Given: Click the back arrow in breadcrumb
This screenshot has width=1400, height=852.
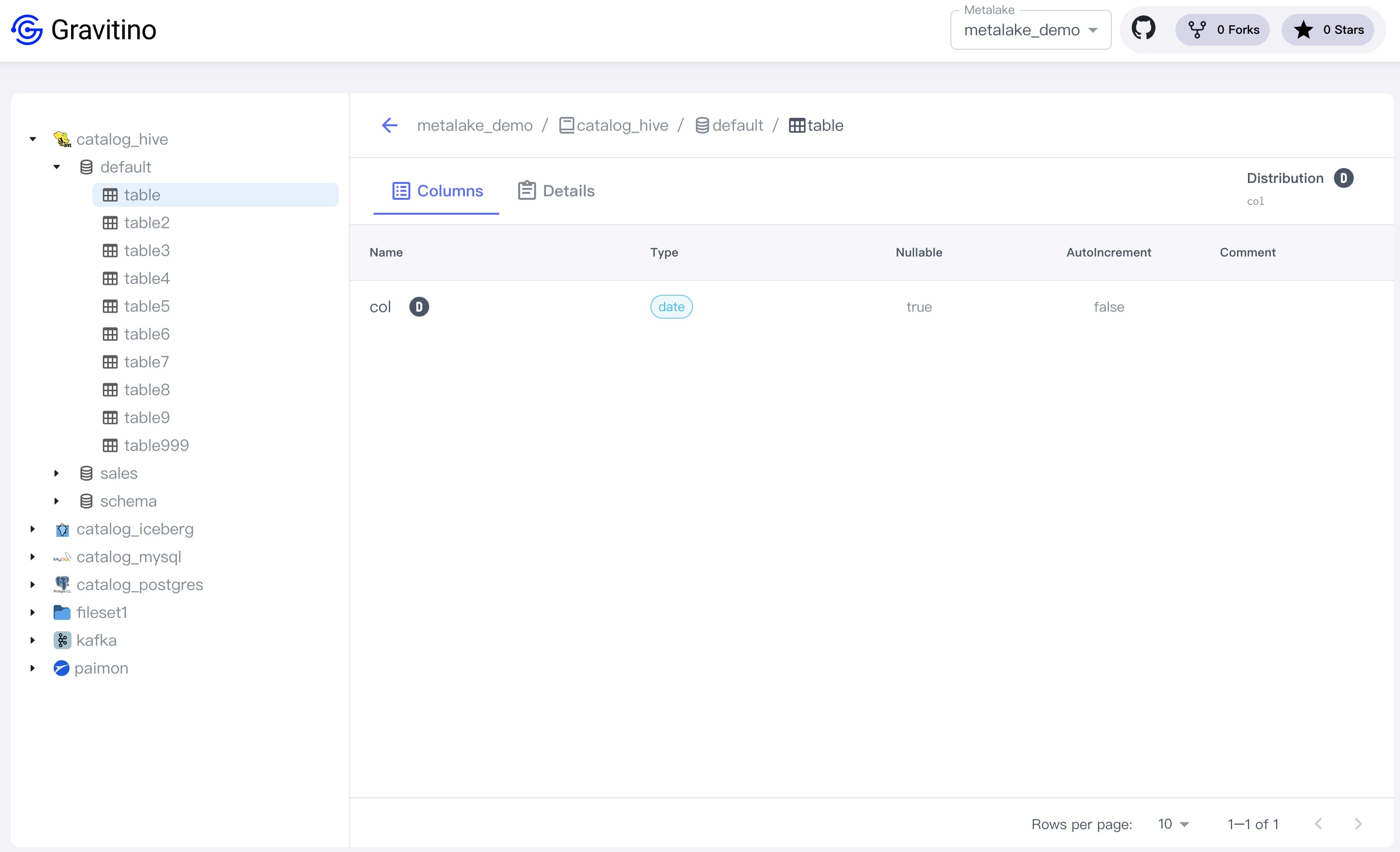Looking at the screenshot, I should coord(390,125).
